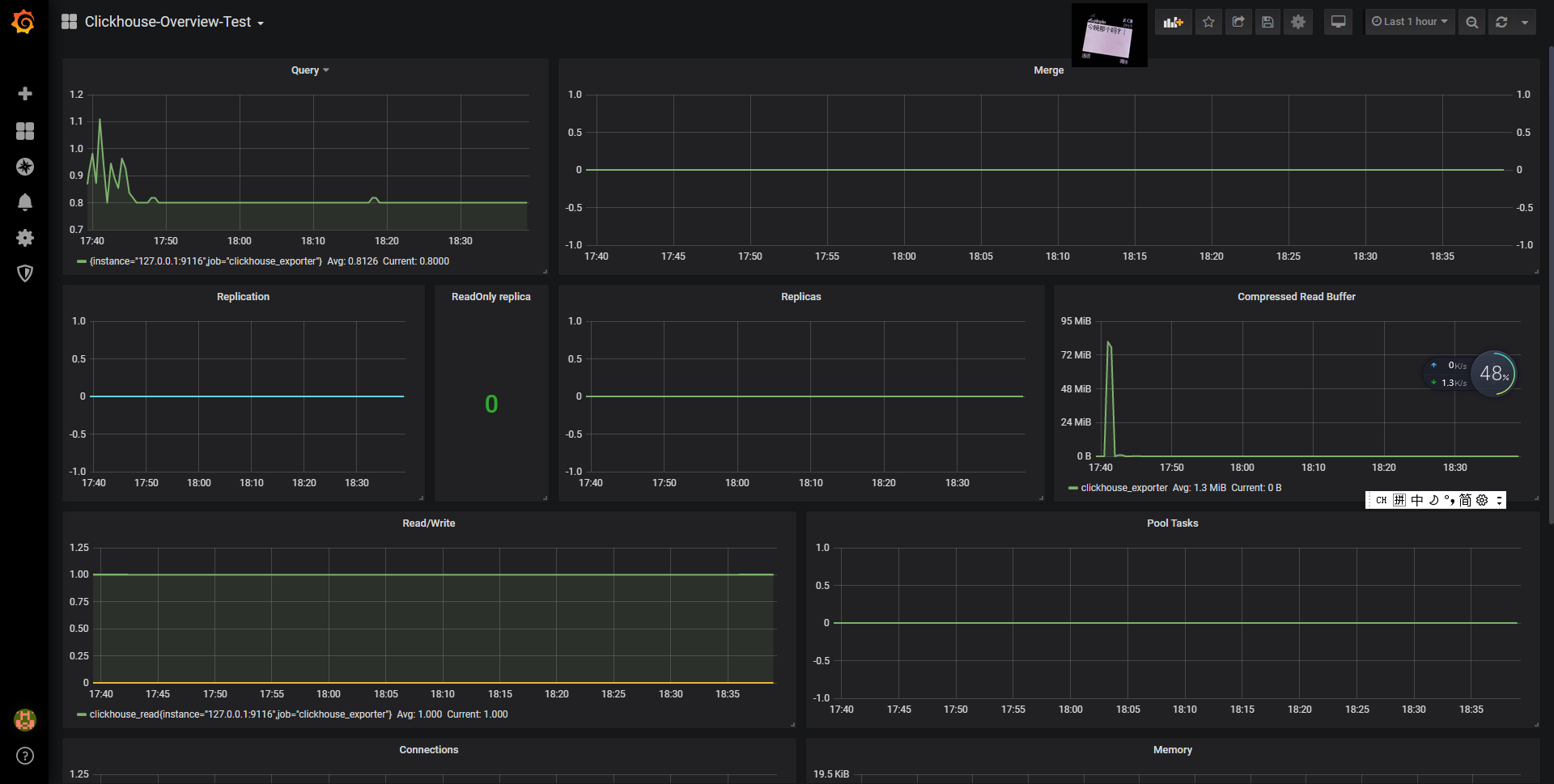Toggle the IME 中 Chinese/English mode

click(x=1416, y=500)
